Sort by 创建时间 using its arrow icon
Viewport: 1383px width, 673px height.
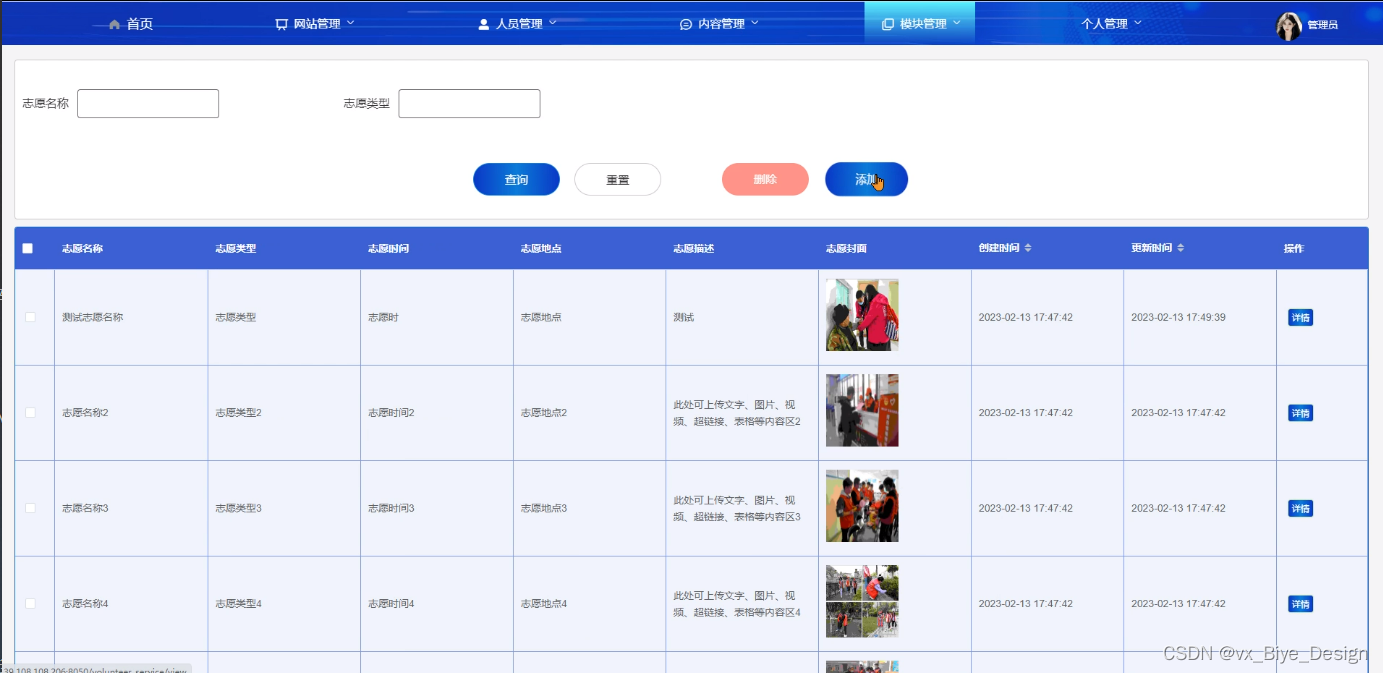1028,248
